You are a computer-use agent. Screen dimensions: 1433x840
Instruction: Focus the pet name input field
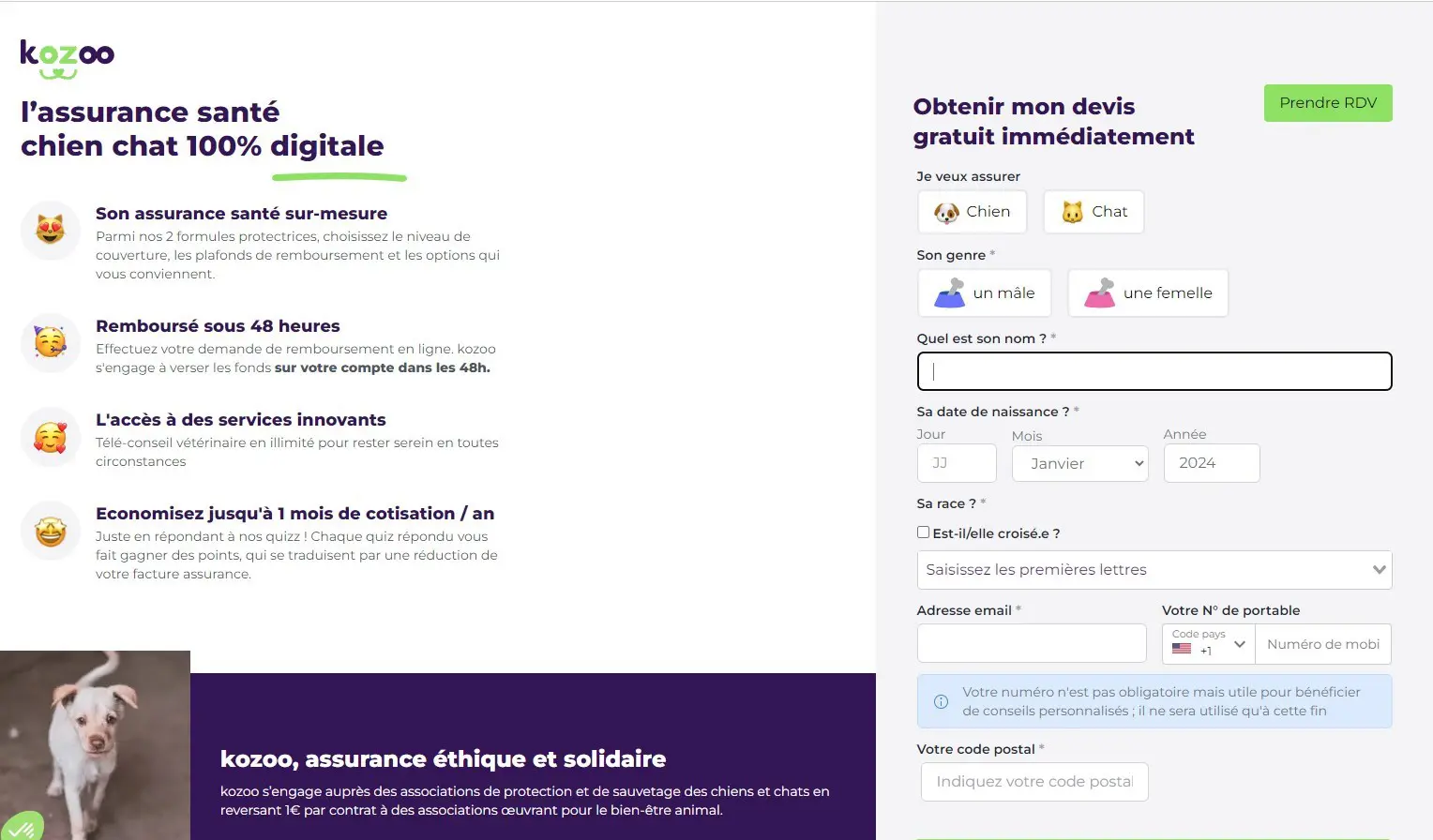[x=1154, y=371]
